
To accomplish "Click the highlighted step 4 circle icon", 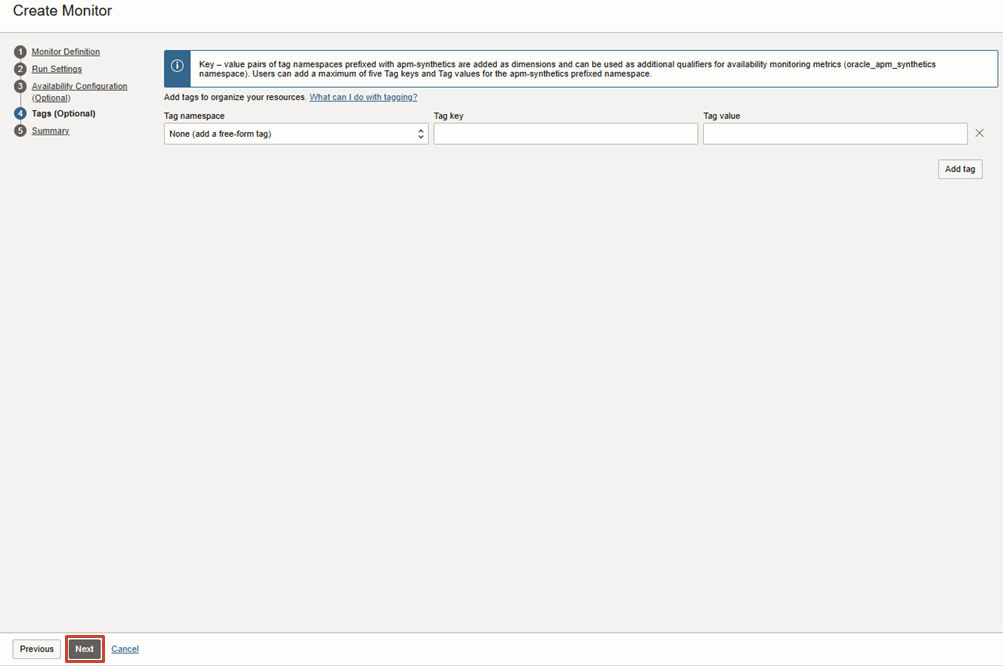I will tap(20, 114).
